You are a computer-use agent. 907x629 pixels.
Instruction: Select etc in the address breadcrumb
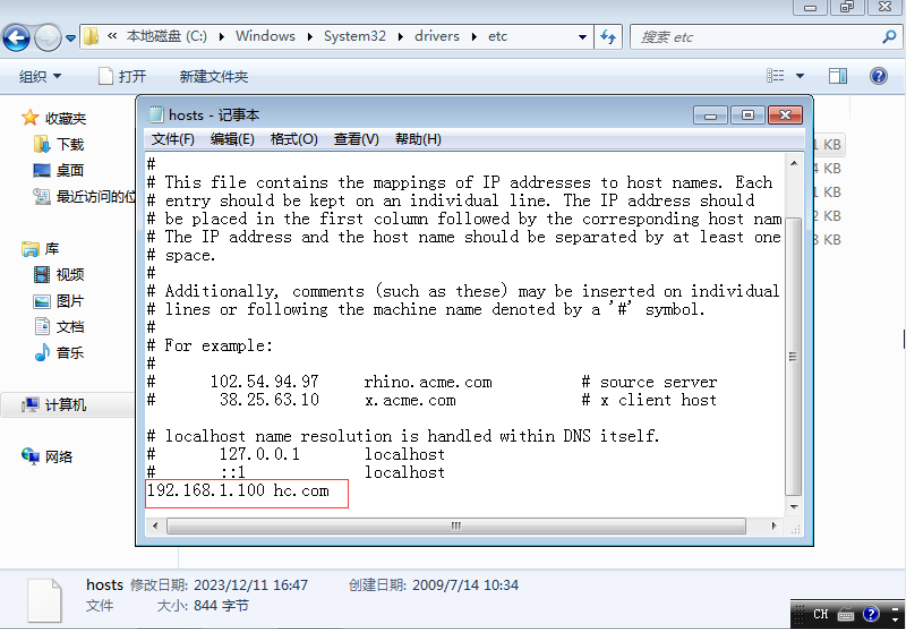coord(497,36)
